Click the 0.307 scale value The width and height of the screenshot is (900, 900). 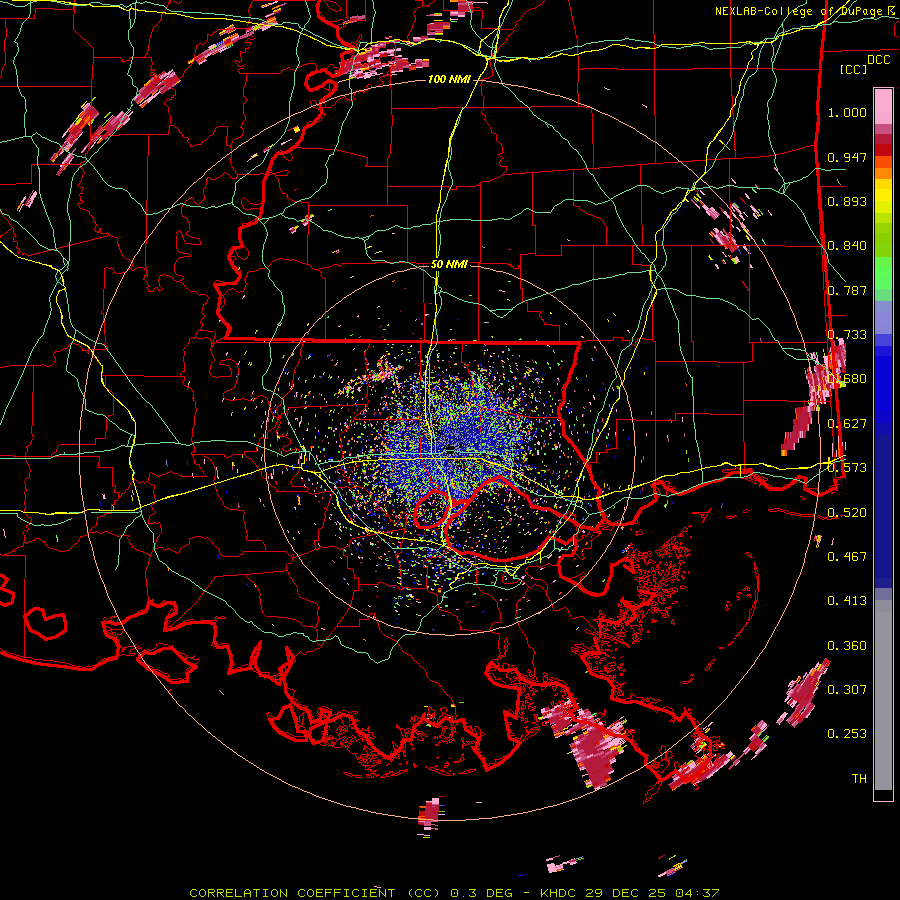click(847, 689)
